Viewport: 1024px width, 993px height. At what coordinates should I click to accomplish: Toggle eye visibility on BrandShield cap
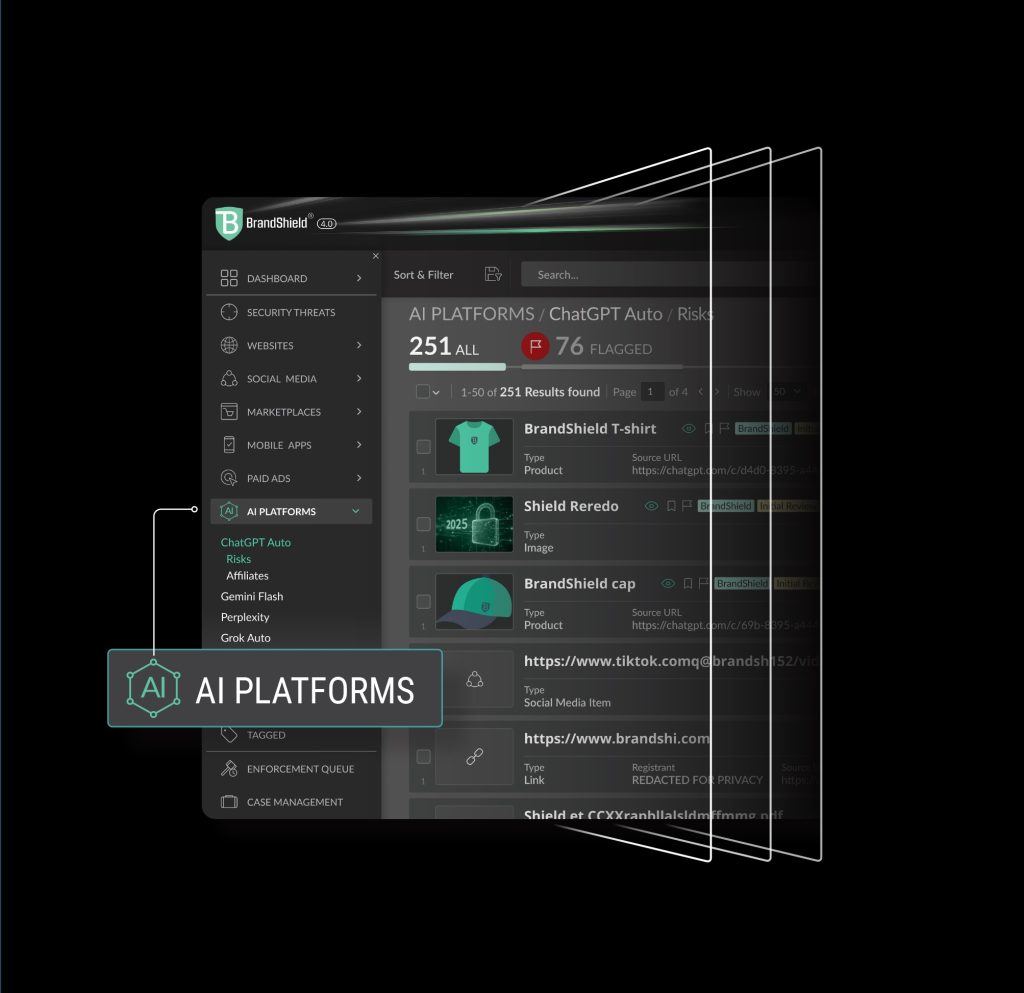coord(667,584)
